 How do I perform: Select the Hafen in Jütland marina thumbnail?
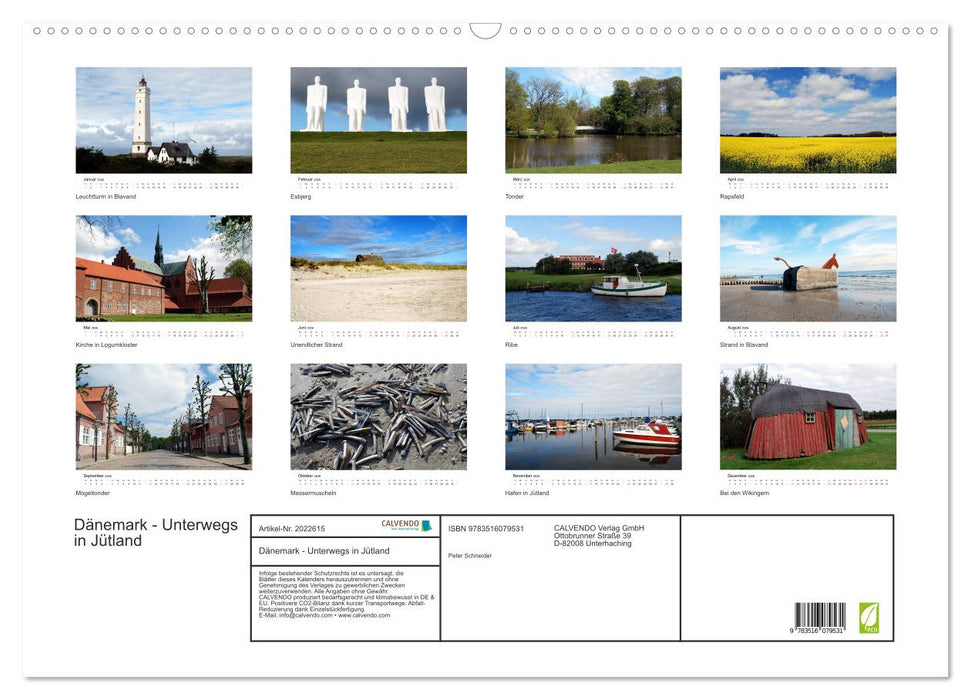[x=593, y=418]
